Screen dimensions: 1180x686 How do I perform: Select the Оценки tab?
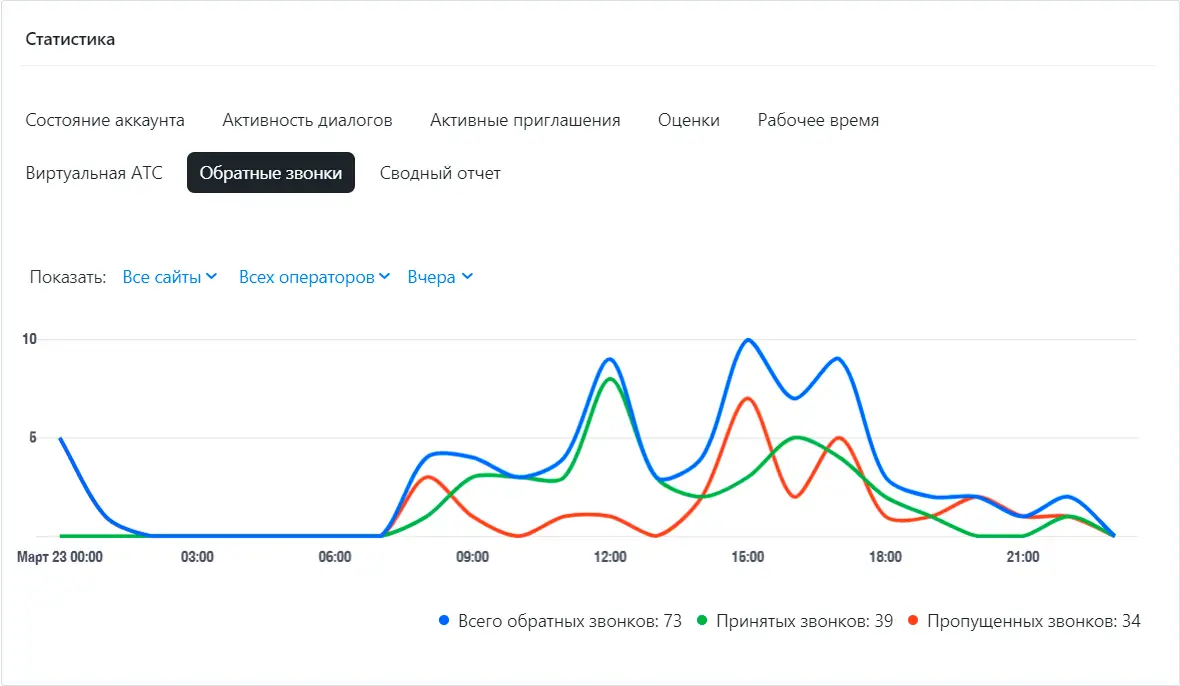pos(688,120)
